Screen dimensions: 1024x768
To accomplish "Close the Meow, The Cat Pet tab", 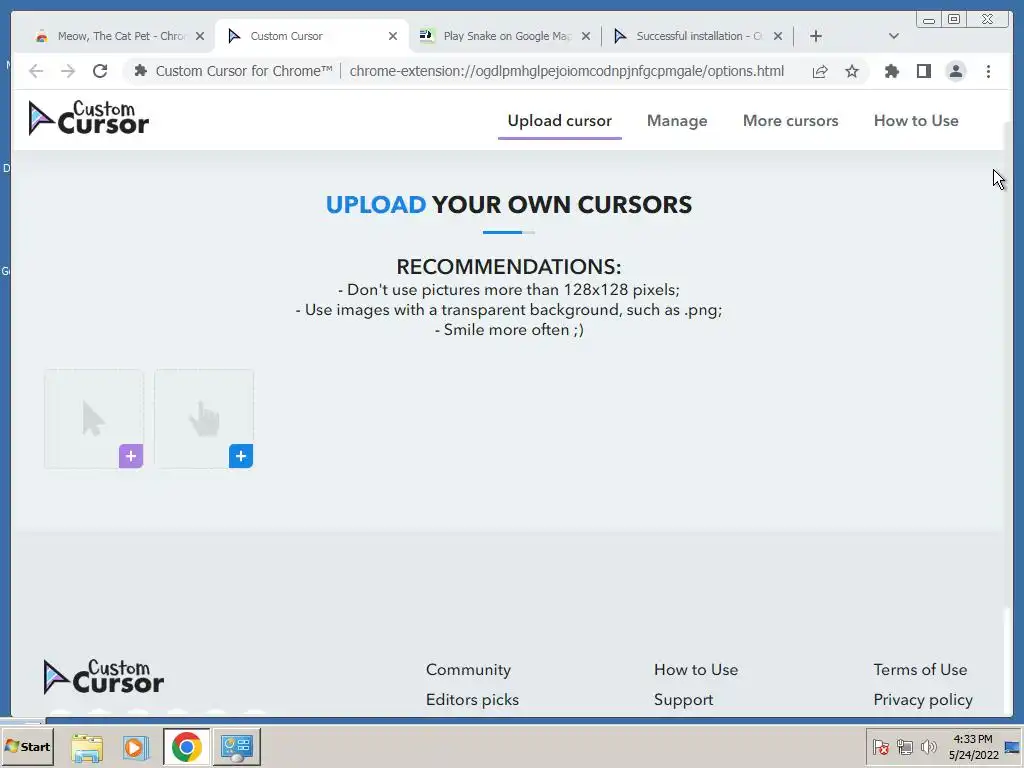I will click(x=200, y=36).
